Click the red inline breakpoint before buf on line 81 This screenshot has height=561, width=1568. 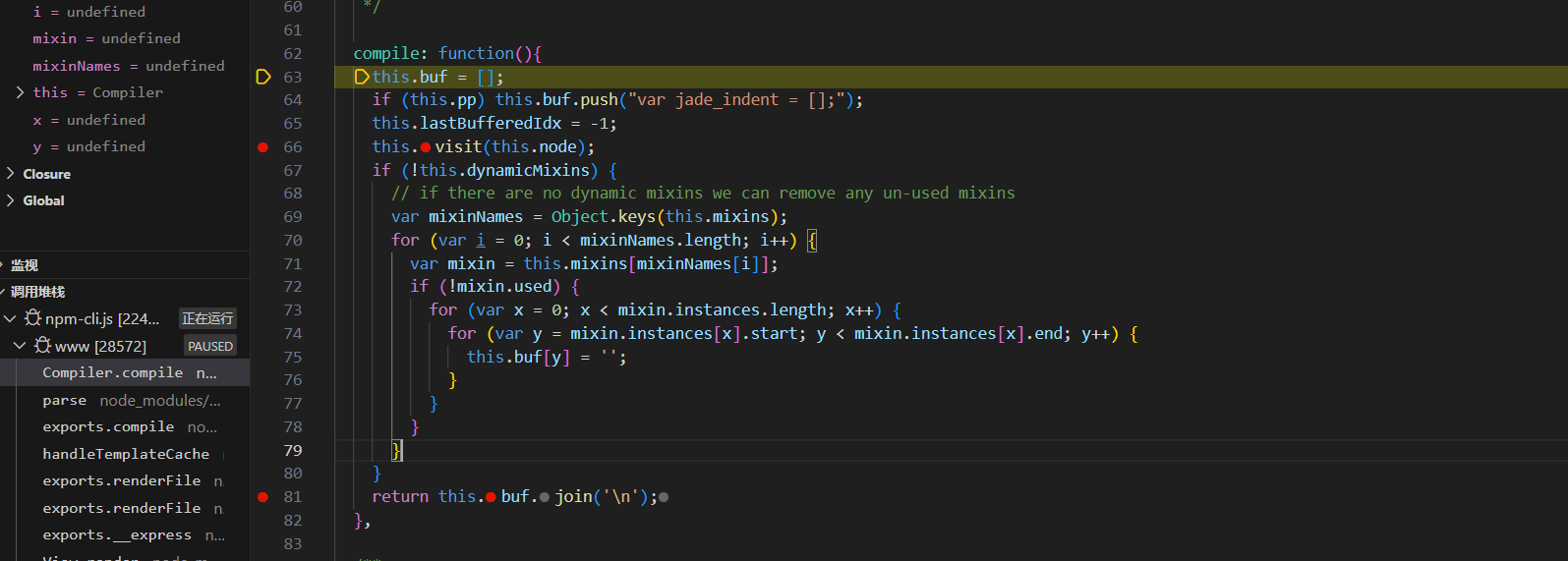(x=491, y=497)
